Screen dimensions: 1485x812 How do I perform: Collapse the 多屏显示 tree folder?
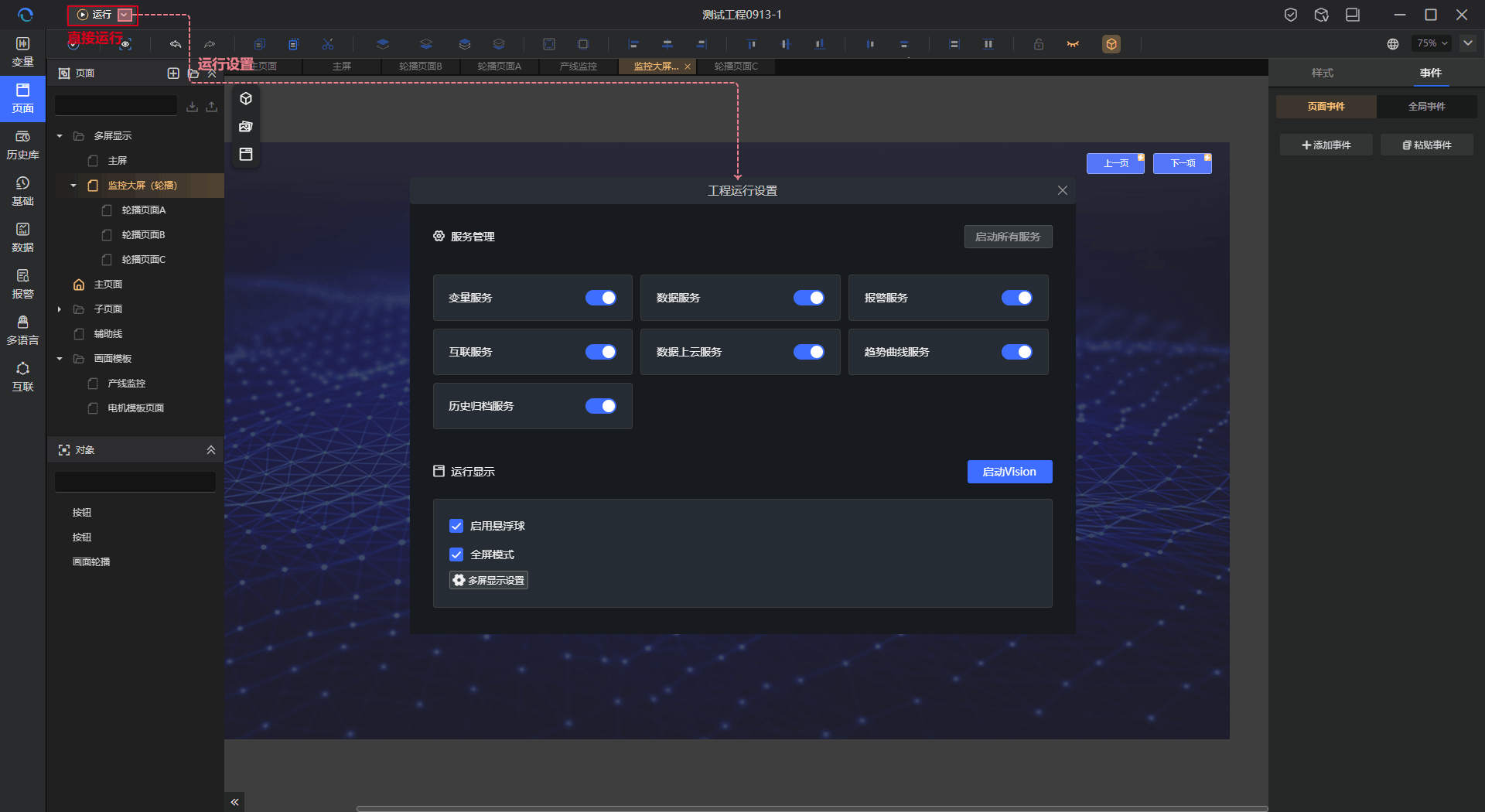(x=60, y=136)
